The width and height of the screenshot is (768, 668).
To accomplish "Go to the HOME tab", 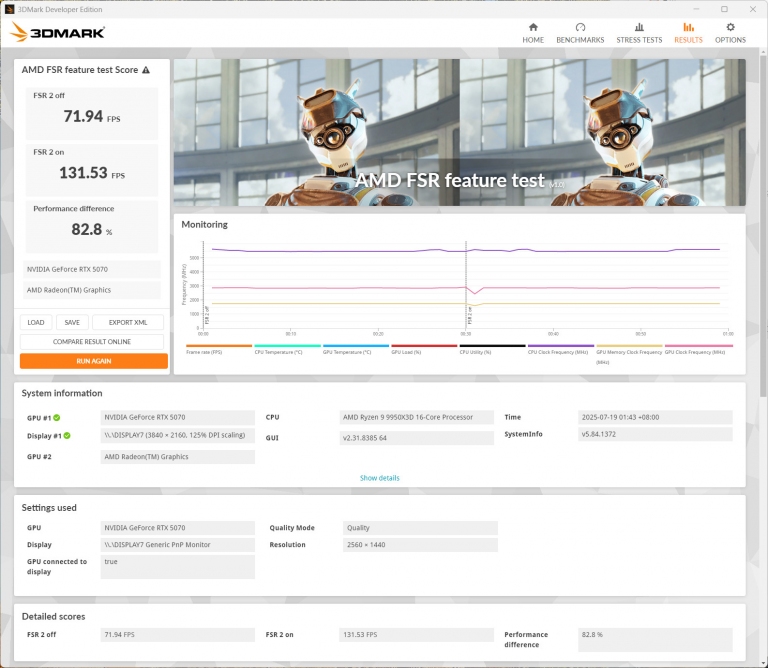I will click(x=533, y=33).
